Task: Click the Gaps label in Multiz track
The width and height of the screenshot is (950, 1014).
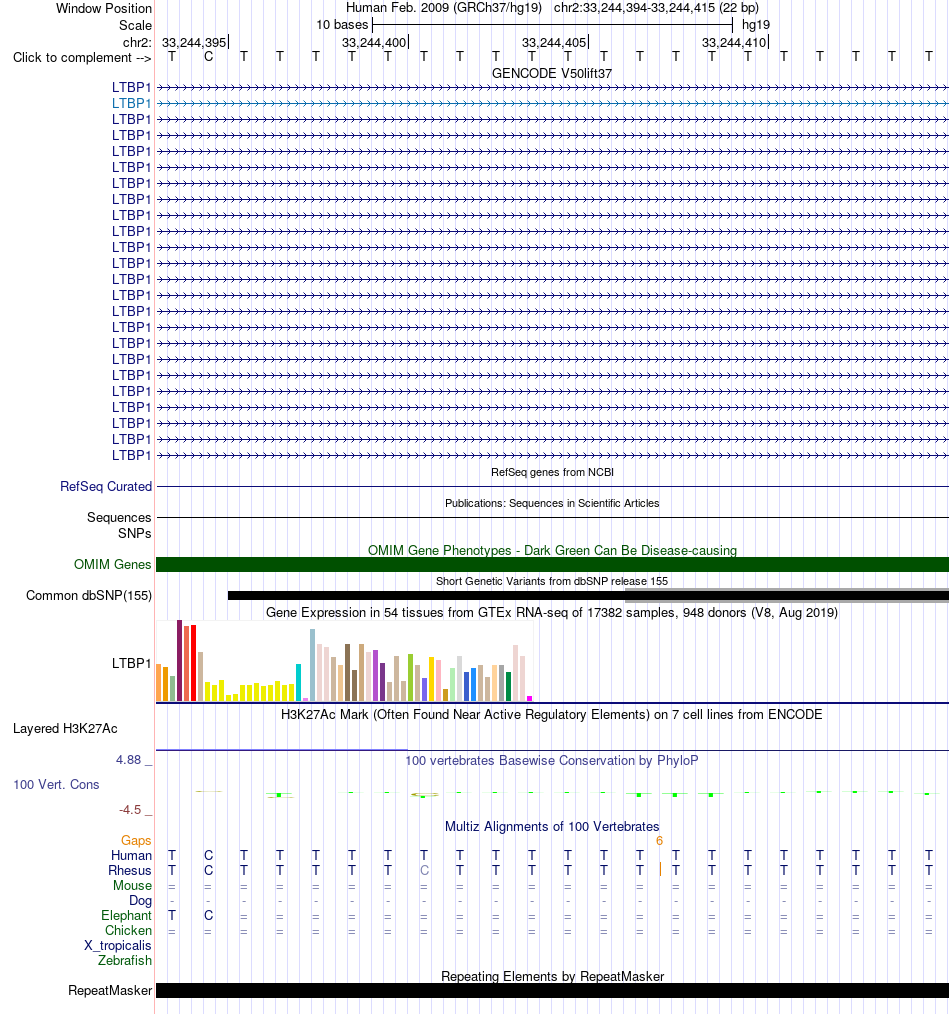Action: click(136, 841)
